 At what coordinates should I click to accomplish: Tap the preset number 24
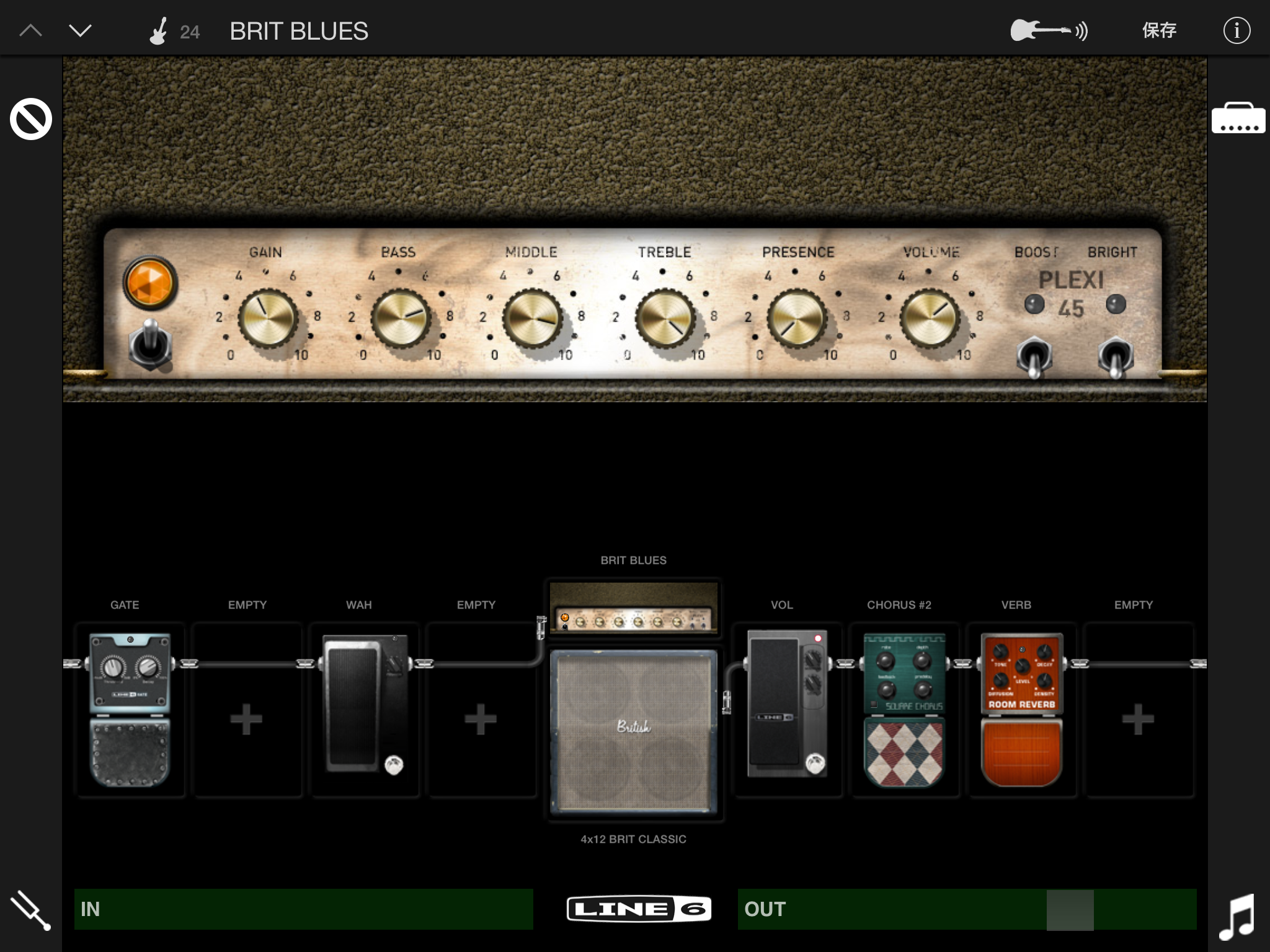click(190, 32)
